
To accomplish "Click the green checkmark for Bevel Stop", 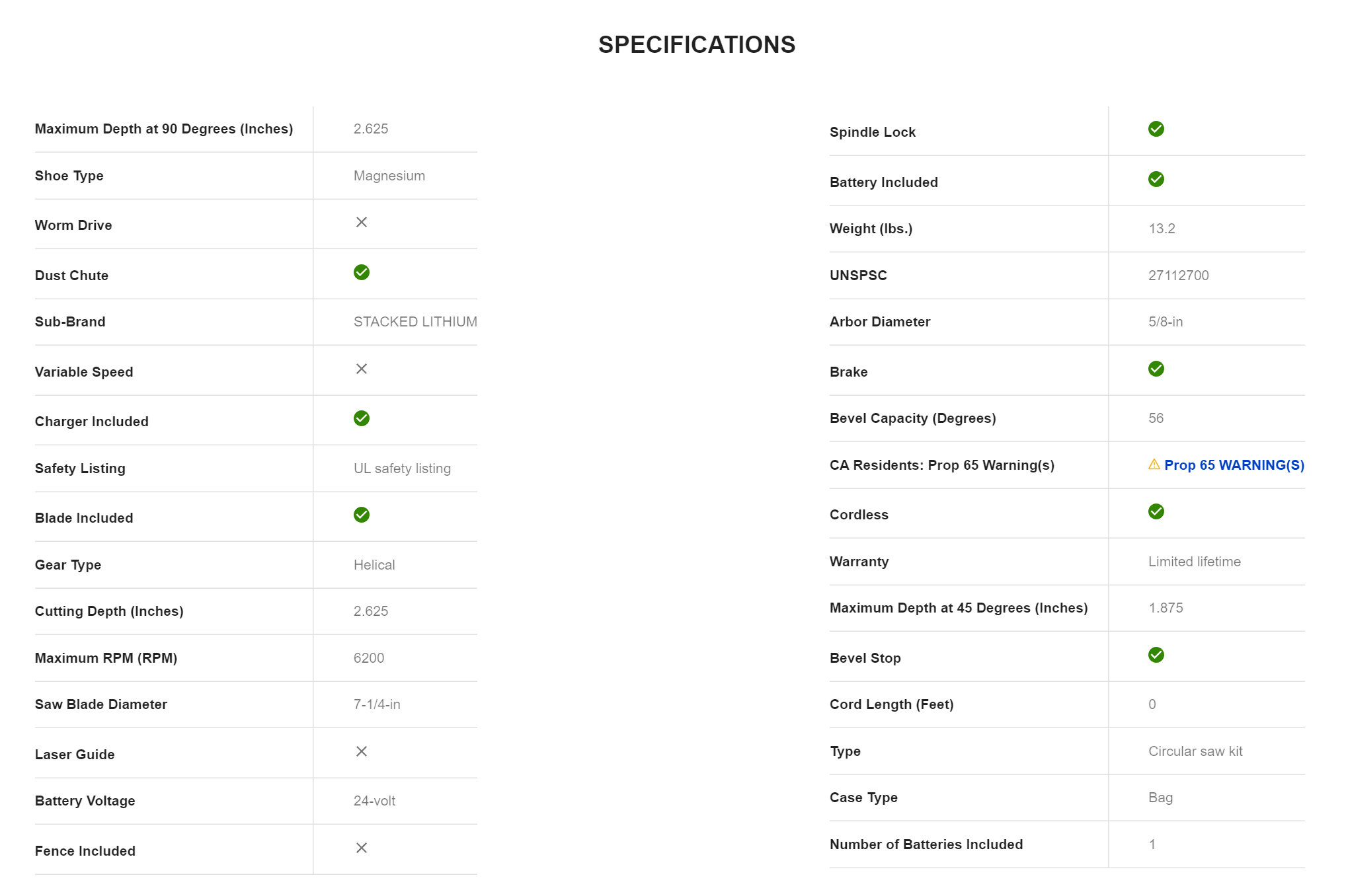I will pos(1156,655).
